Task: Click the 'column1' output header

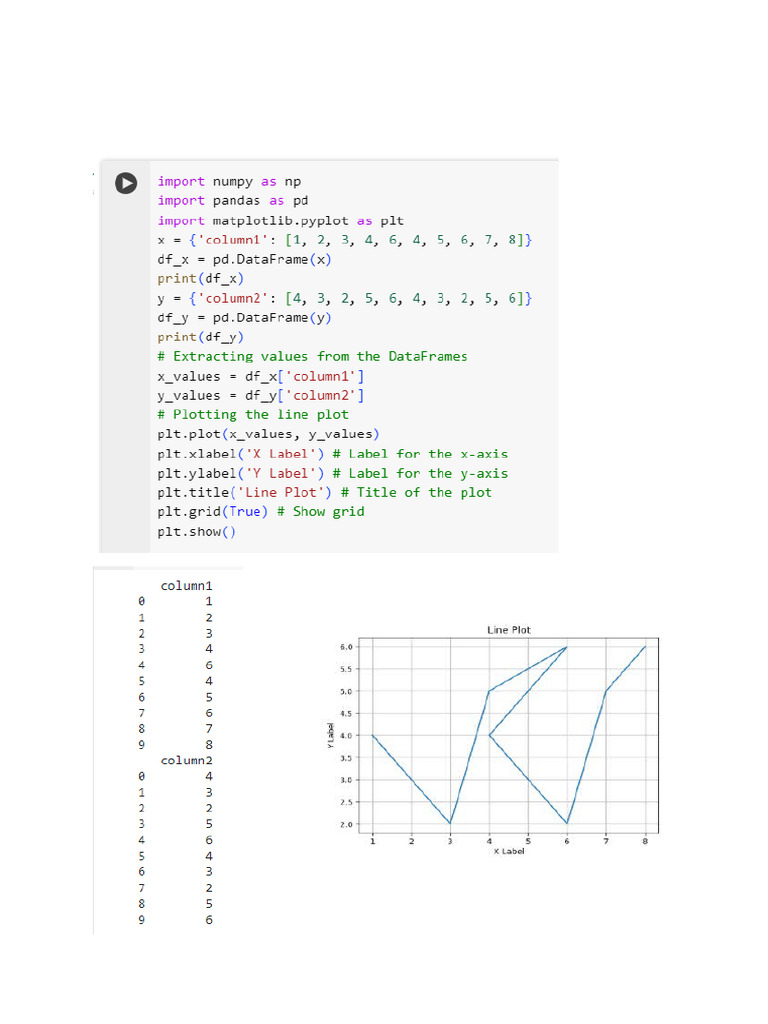Action: 187,586
